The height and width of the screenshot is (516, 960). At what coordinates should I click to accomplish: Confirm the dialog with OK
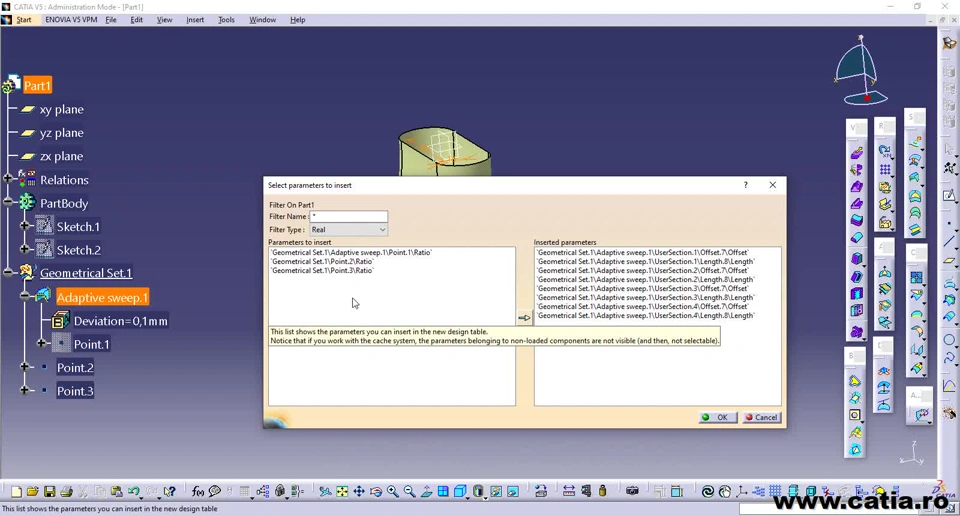(718, 417)
